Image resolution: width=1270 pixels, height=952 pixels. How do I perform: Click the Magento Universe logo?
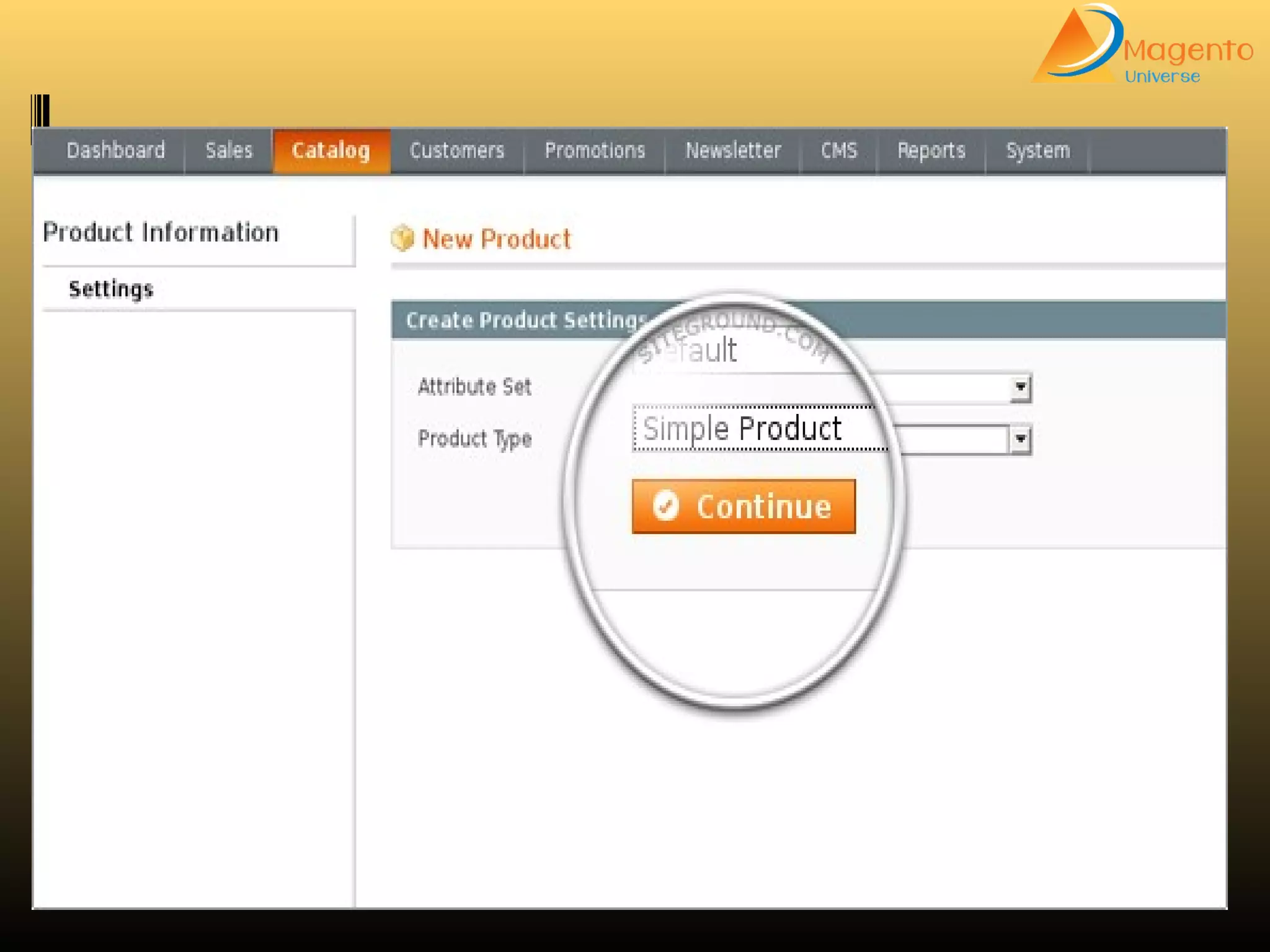[1141, 46]
